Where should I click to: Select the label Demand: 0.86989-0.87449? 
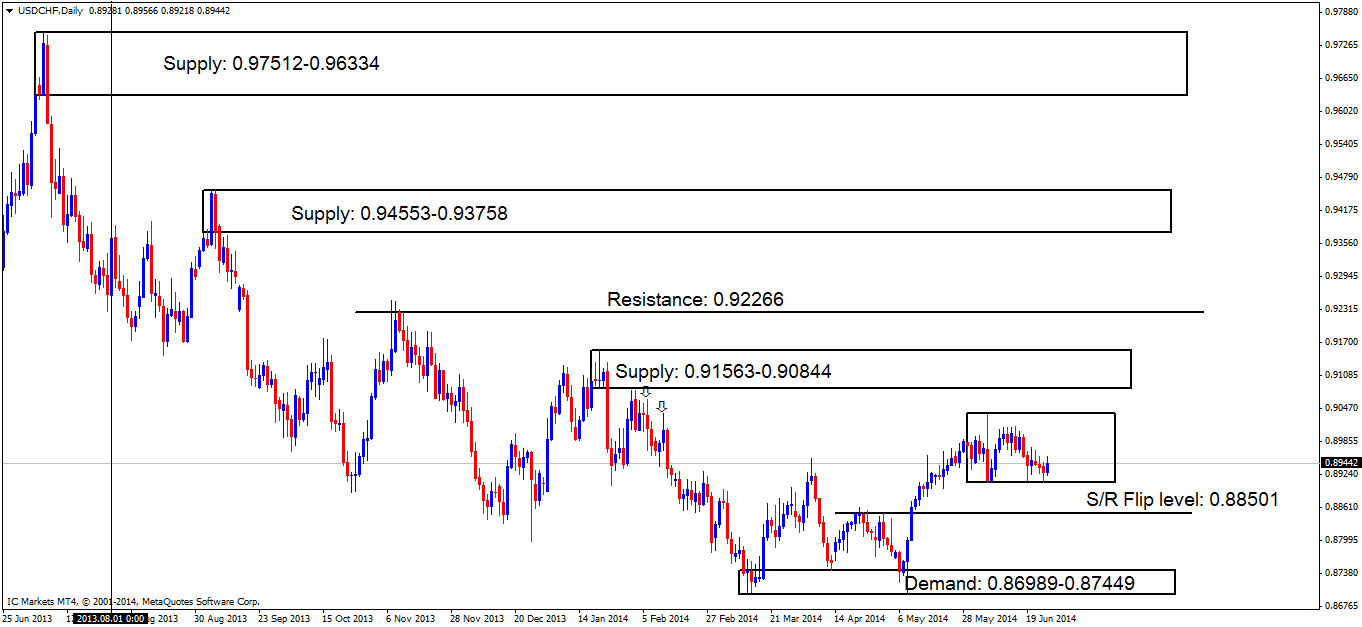pyautogui.click(x=1019, y=582)
